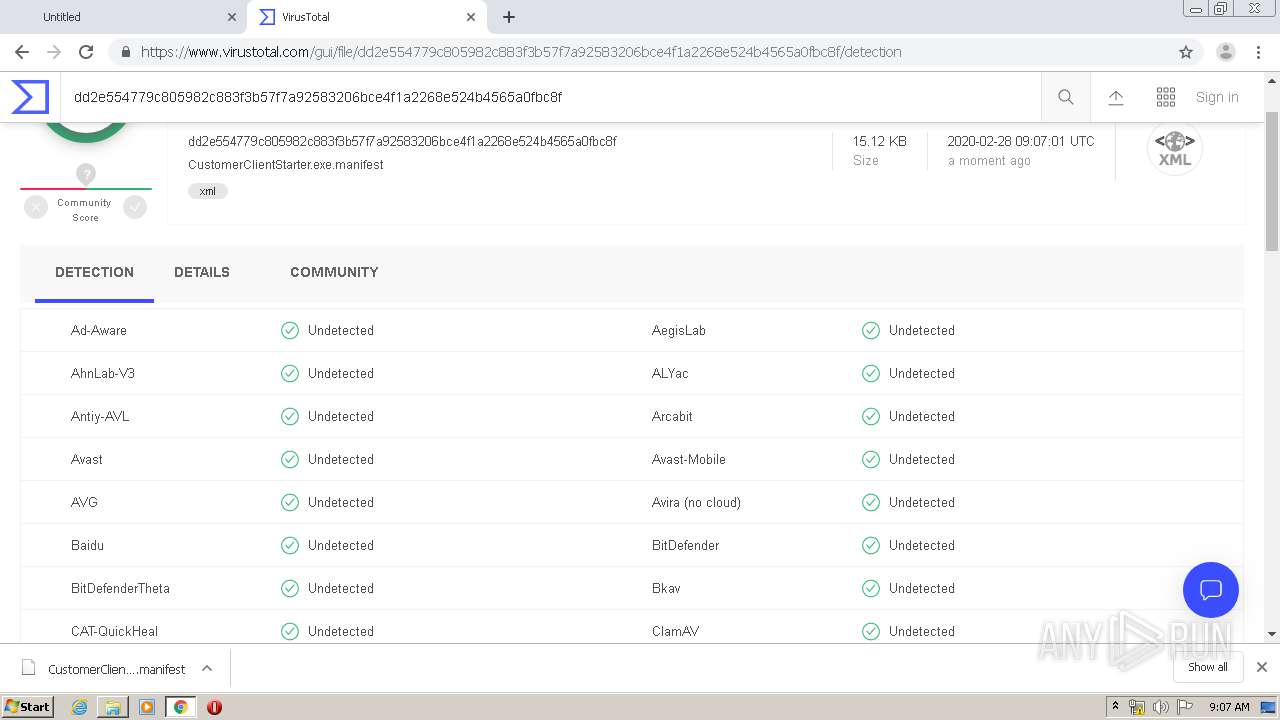Open File Explorer from the taskbar
1280x720 pixels.
(x=113, y=707)
